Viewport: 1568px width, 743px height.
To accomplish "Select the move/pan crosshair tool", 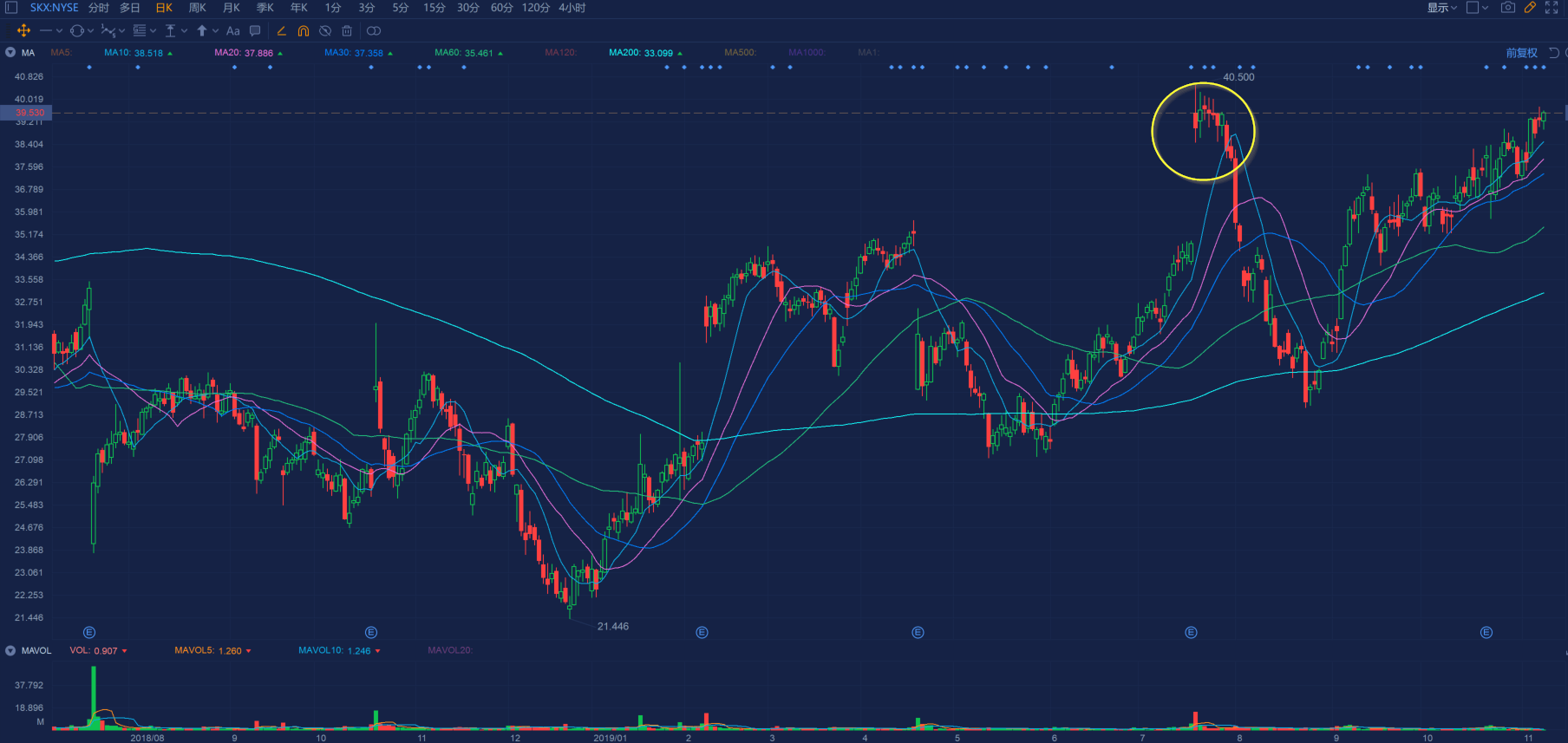I will [x=23, y=30].
